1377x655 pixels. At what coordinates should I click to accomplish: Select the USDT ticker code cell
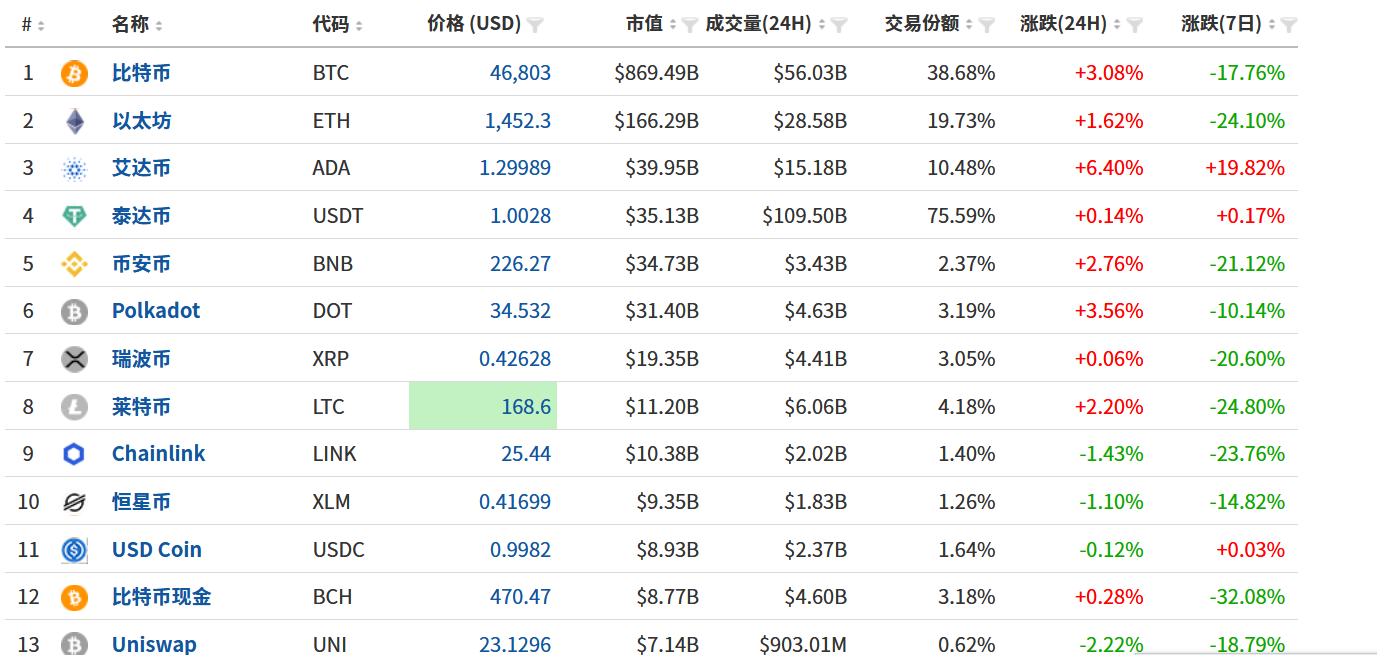point(338,216)
